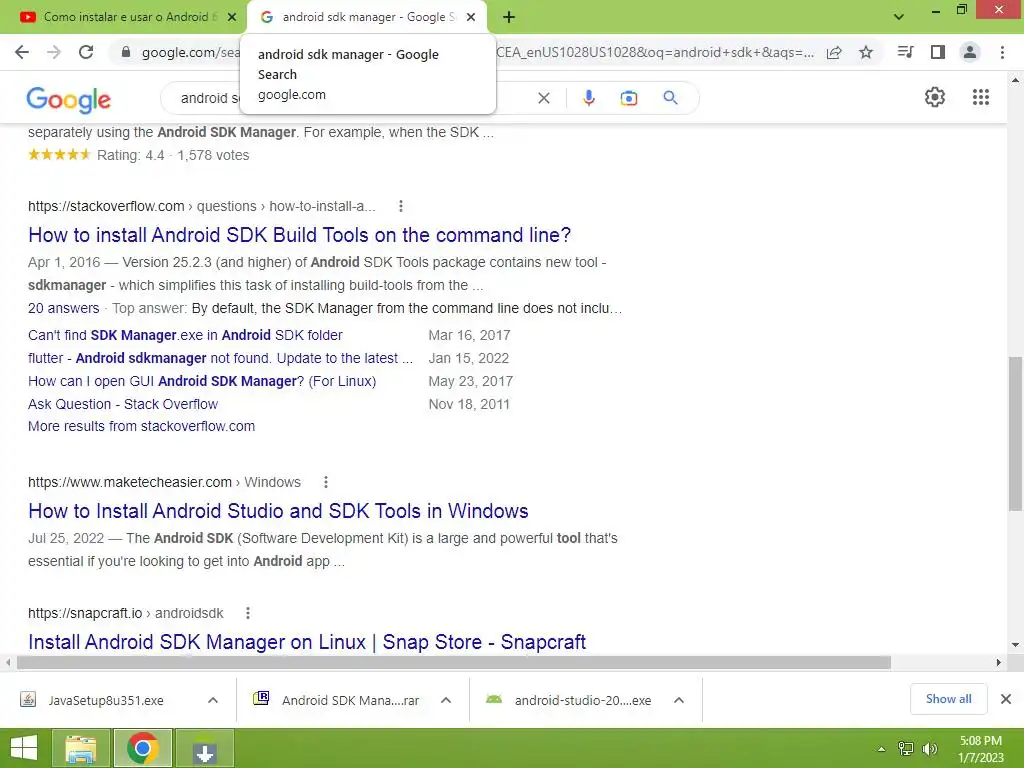Go to Google homepage via logo
Screen dimensions: 1024x768
[69, 99]
